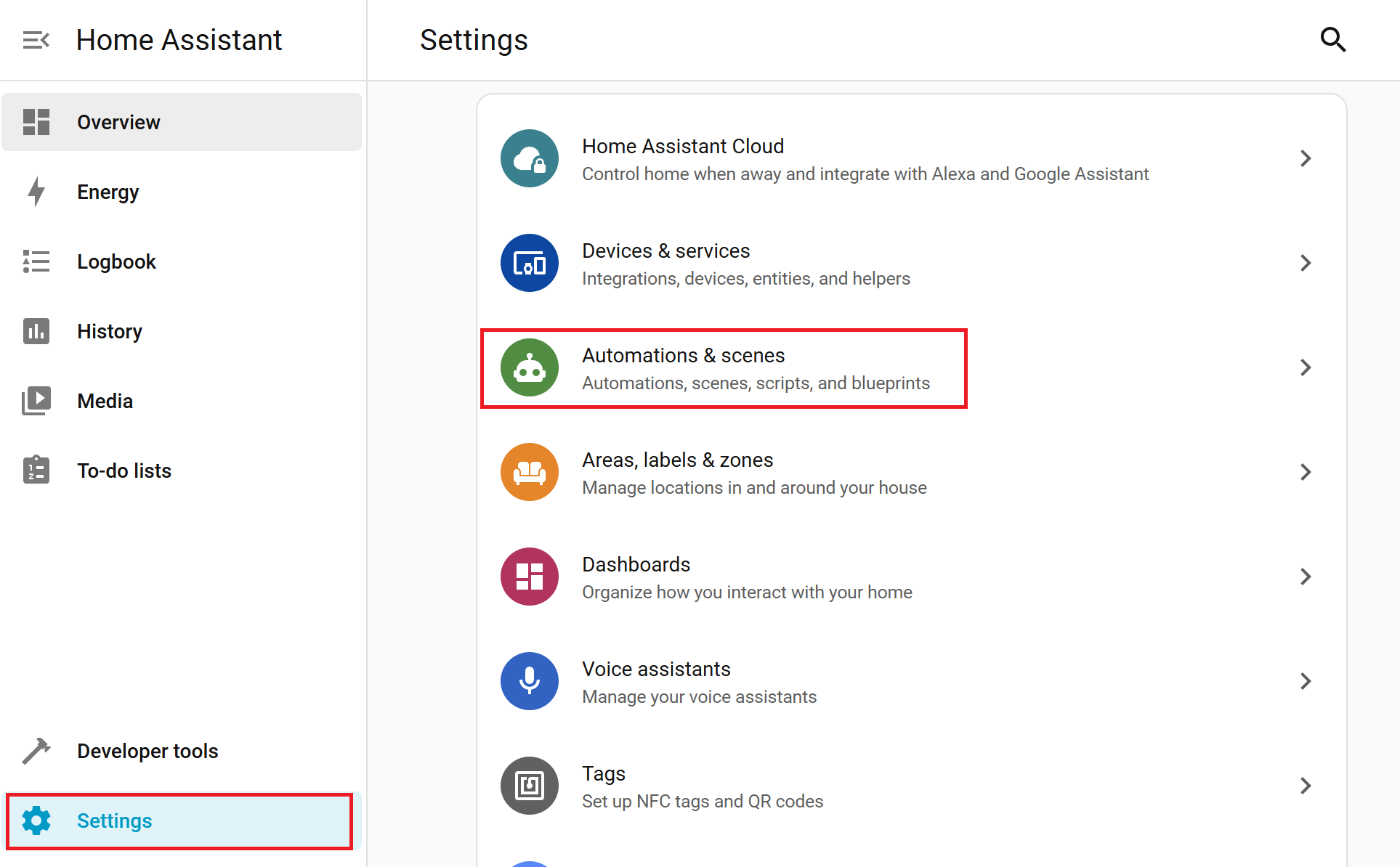Open Developer tools in sidebar
Screen dimensions: 1400x867
tap(147, 751)
